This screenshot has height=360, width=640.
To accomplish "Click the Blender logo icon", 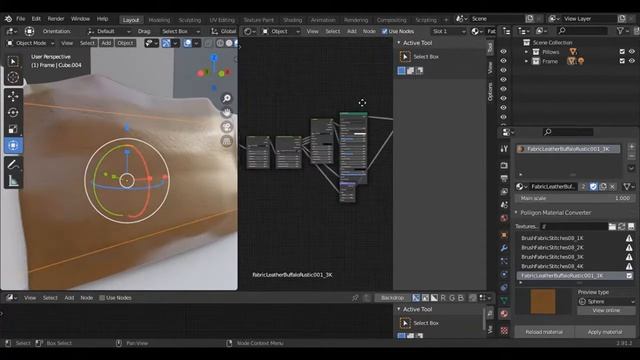I will (8, 19).
